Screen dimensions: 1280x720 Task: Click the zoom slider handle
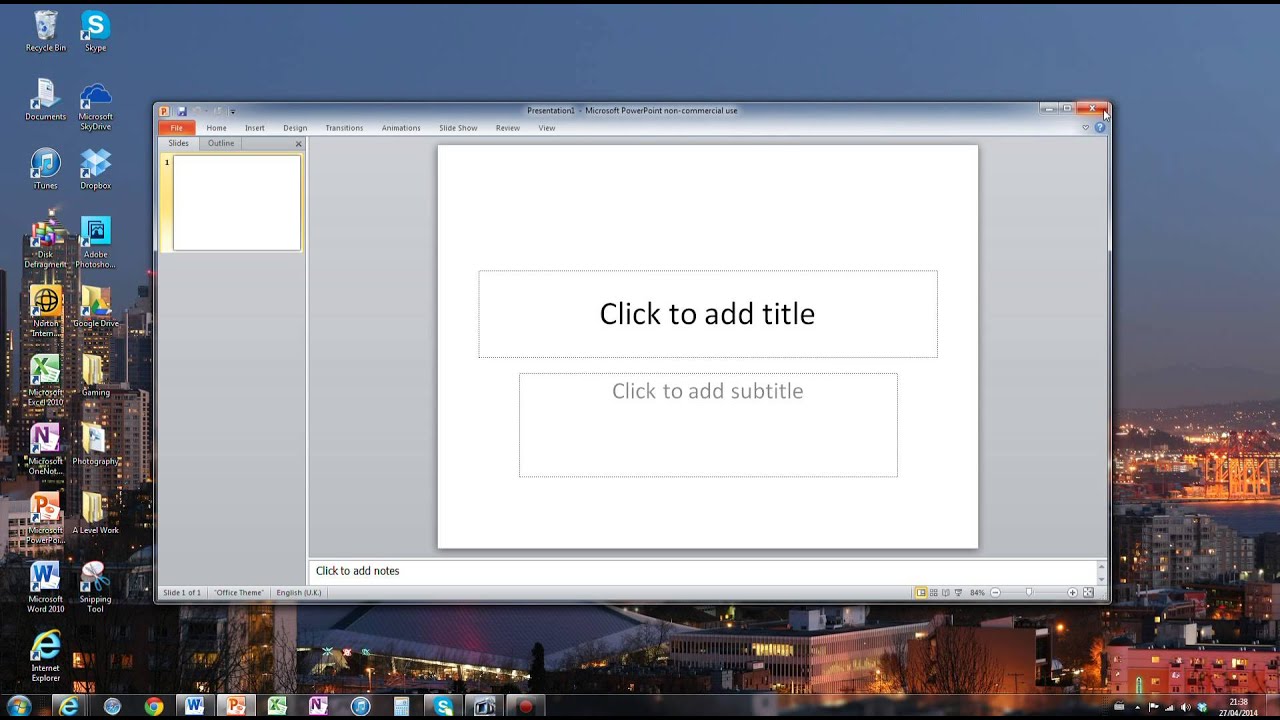(1028, 593)
